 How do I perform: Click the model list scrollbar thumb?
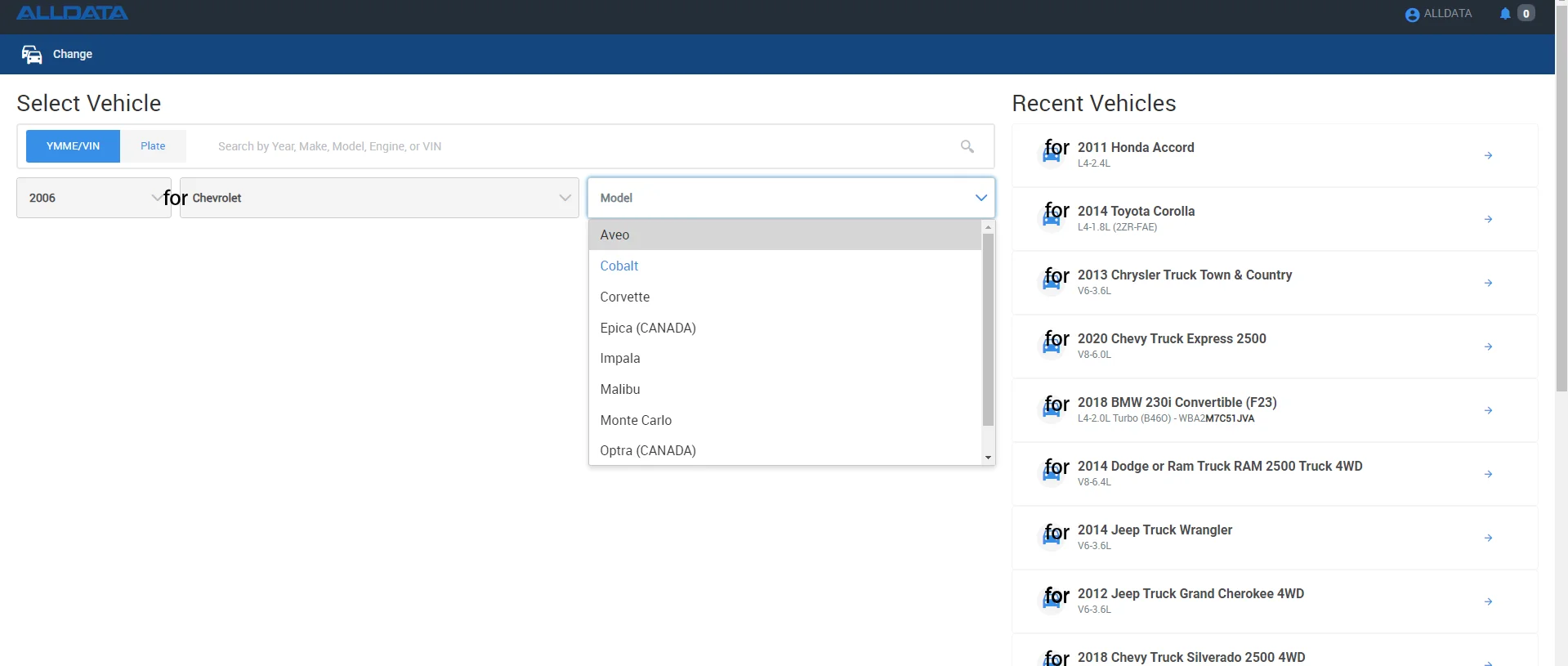click(988, 329)
